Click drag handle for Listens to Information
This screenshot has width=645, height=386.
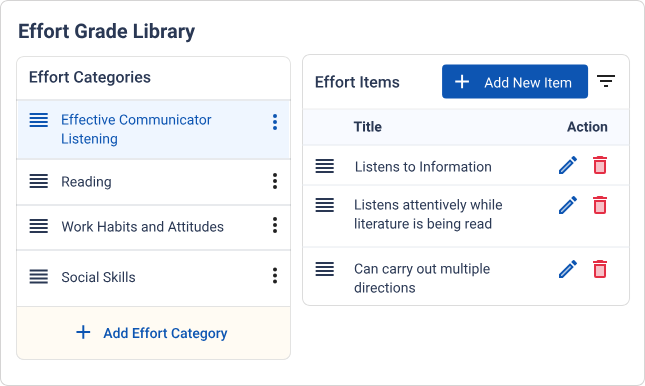click(325, 166)
